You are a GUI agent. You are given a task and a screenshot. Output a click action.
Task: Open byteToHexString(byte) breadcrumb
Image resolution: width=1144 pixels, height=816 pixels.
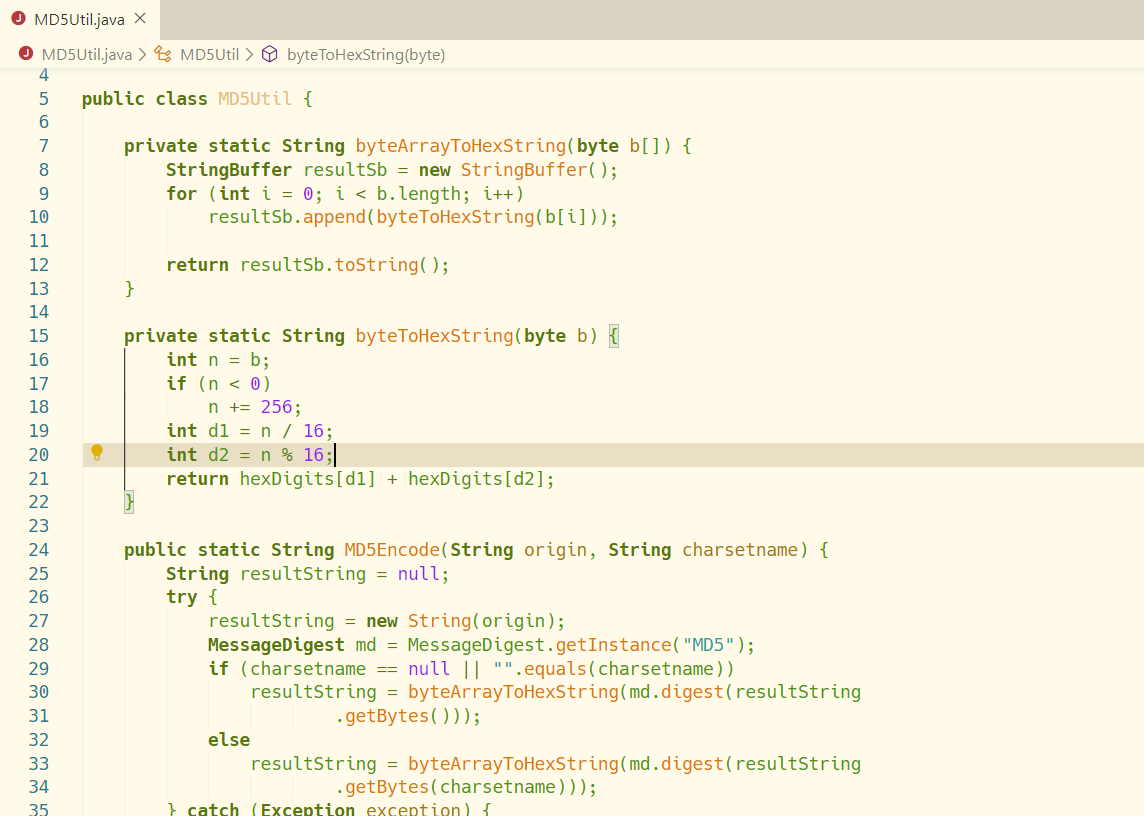pyautogui.click(x=366, y=55)
